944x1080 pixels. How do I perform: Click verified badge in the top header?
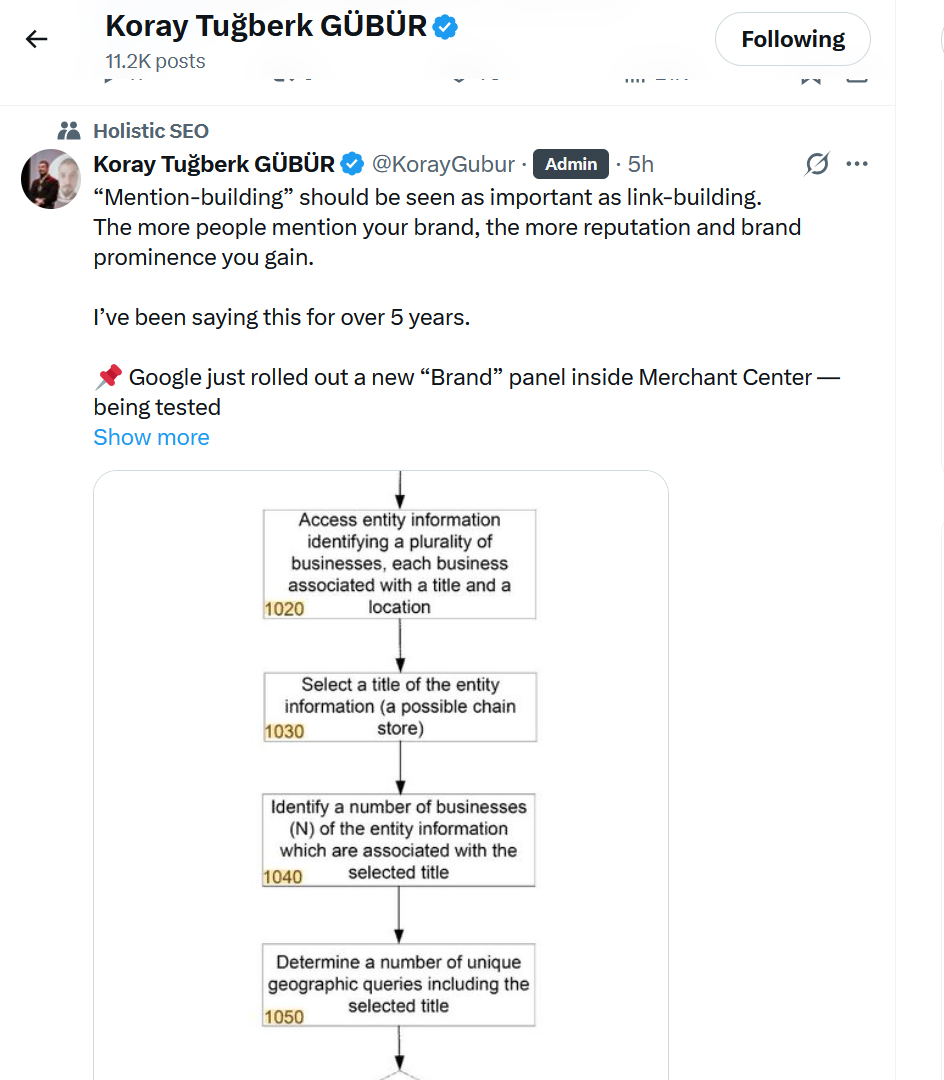445,27
